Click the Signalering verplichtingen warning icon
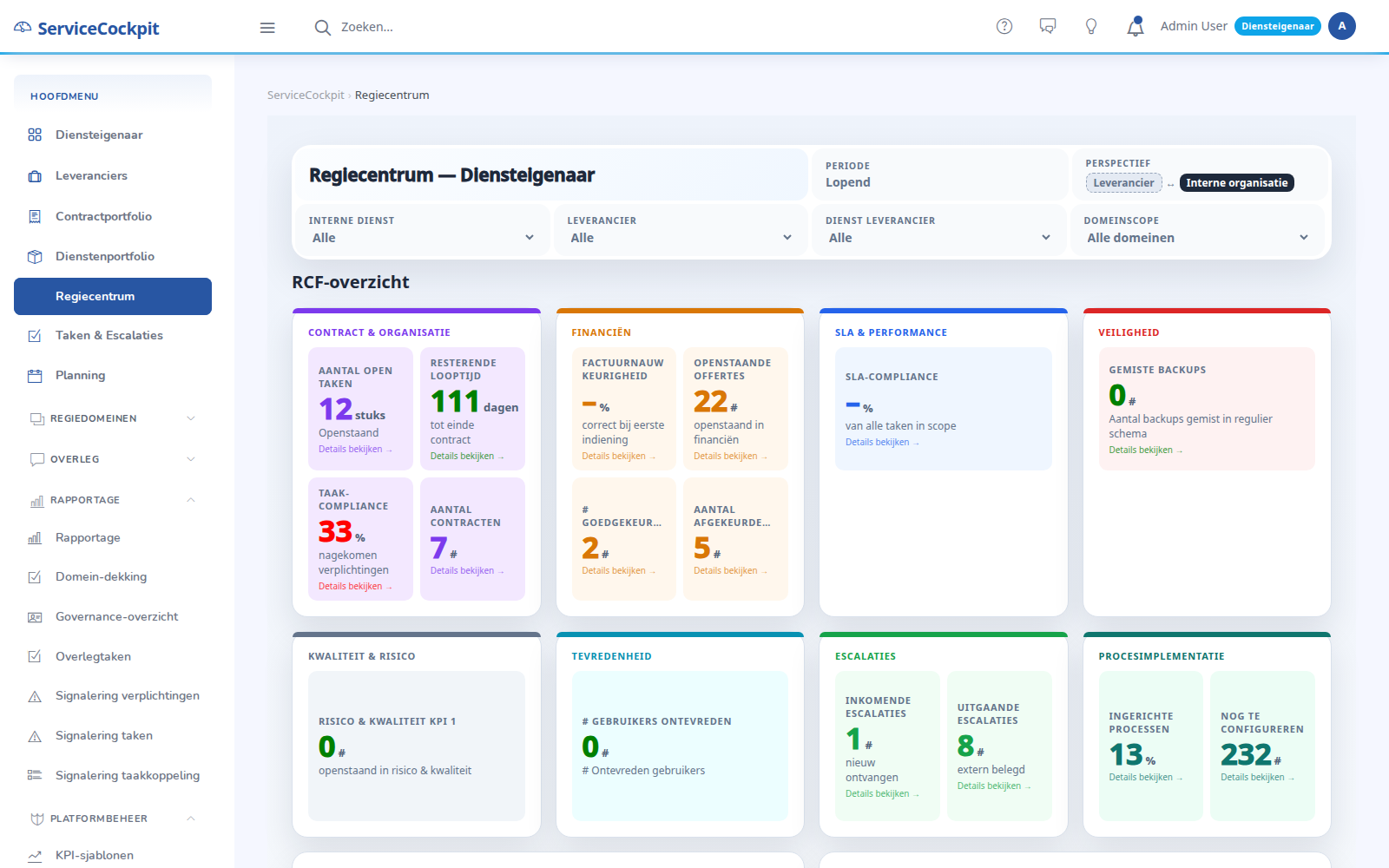 click(x=35, y=696)
